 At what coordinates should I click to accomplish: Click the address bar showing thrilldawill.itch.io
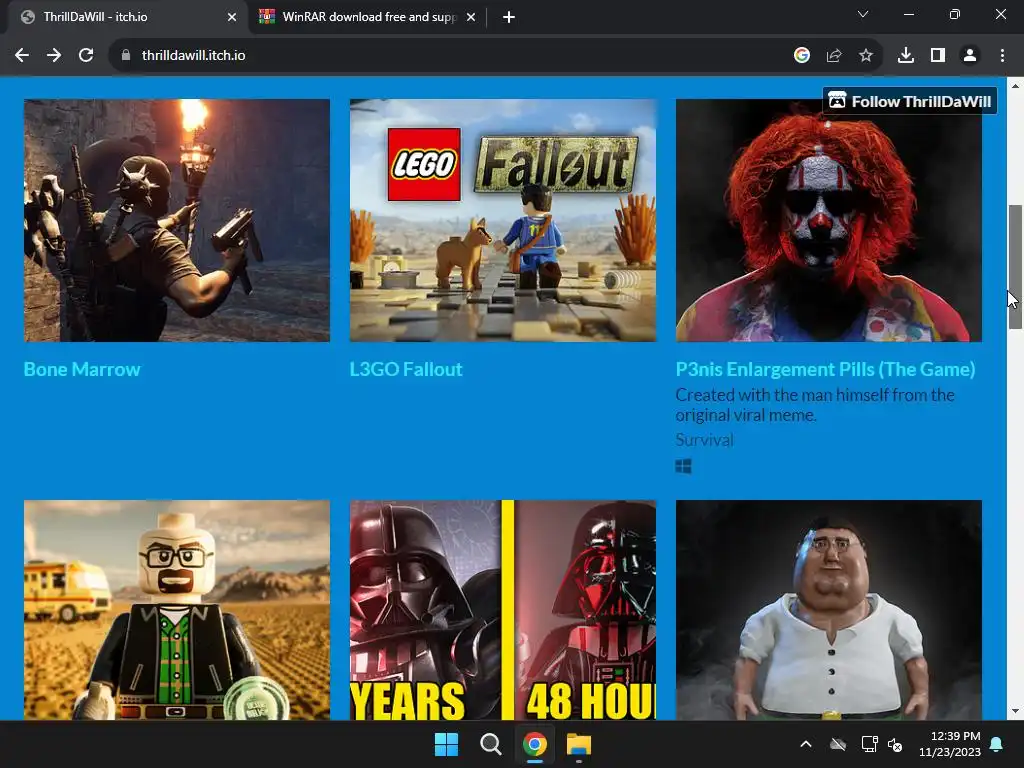[451, 56]
